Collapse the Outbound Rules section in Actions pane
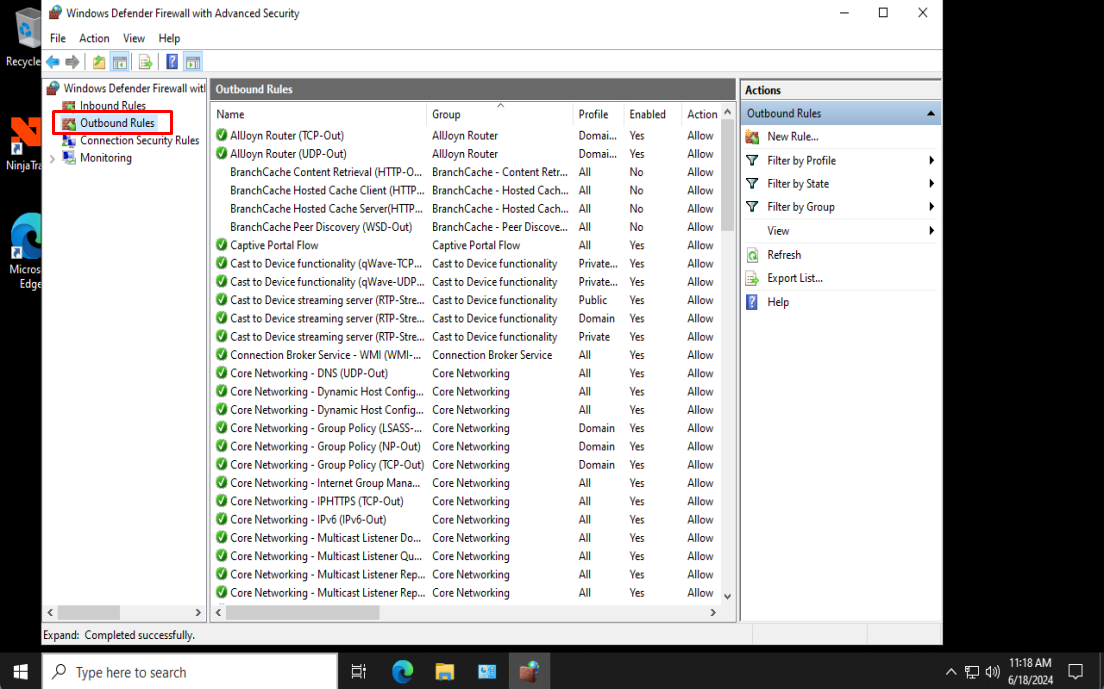1104x689 pixels. pyautogui.click(x=931, y=113)
